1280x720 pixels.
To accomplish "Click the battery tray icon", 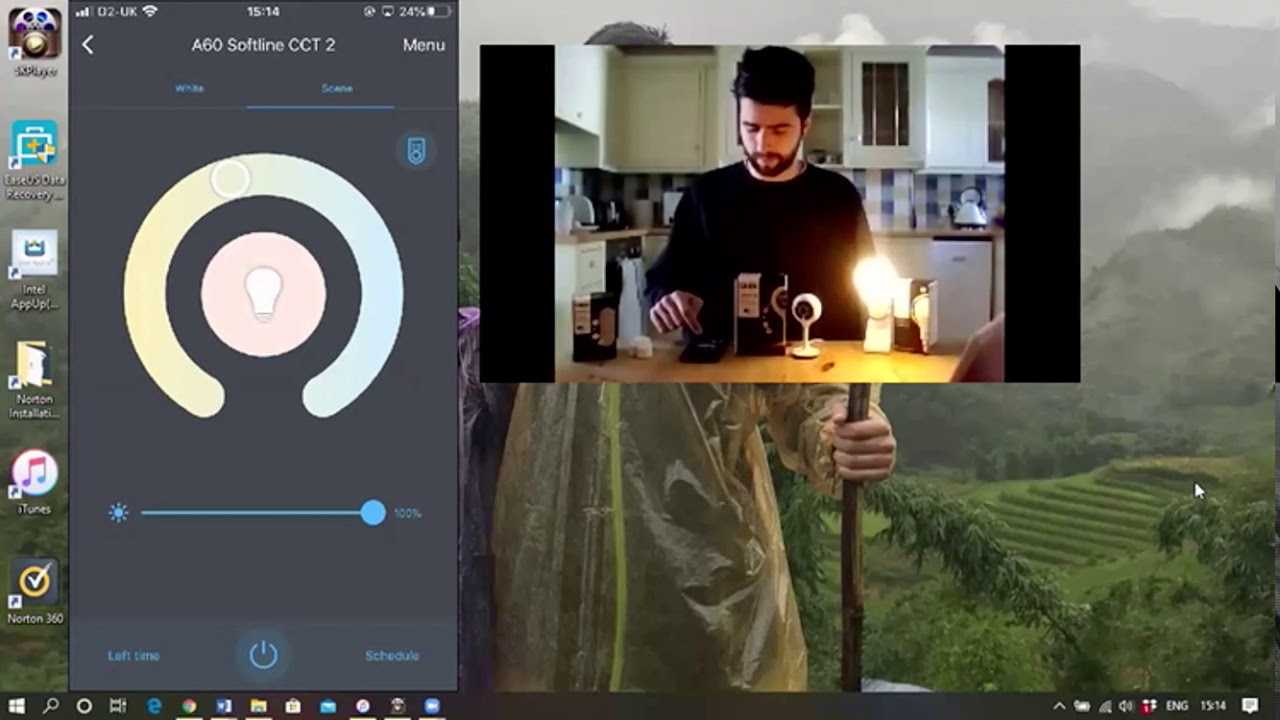I will [x=1083, y=706].
